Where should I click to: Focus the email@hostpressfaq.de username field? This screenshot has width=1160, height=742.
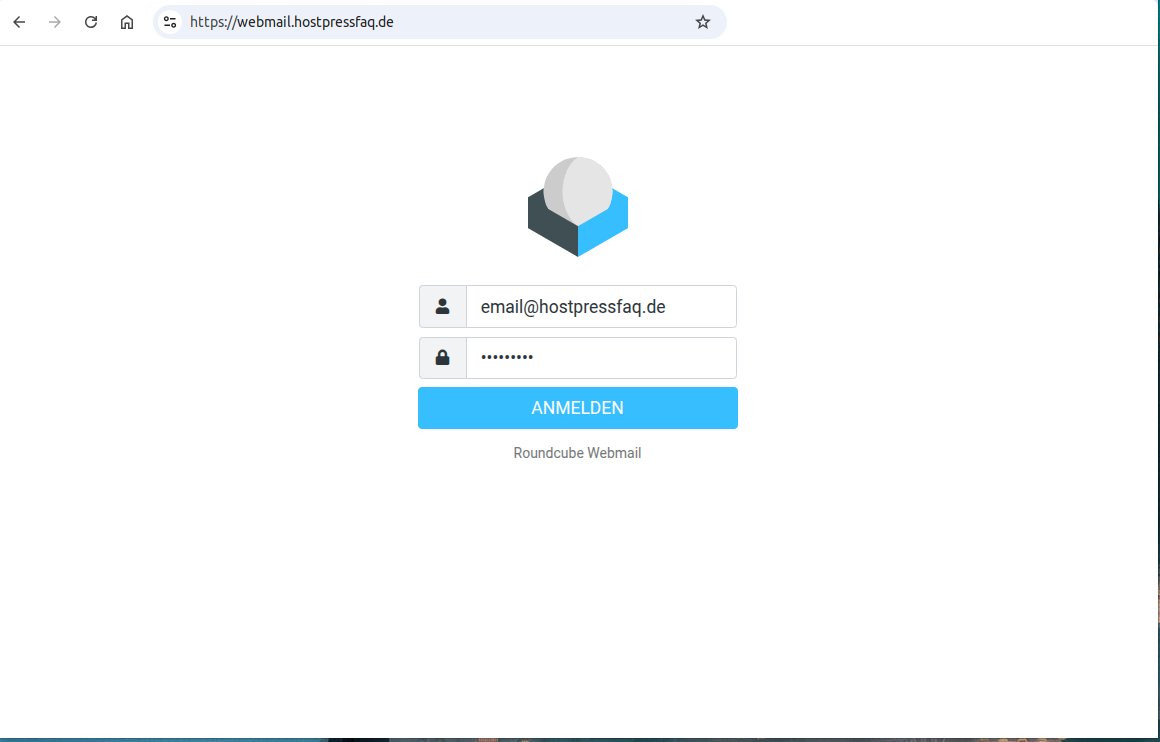(x=601, y=306)
